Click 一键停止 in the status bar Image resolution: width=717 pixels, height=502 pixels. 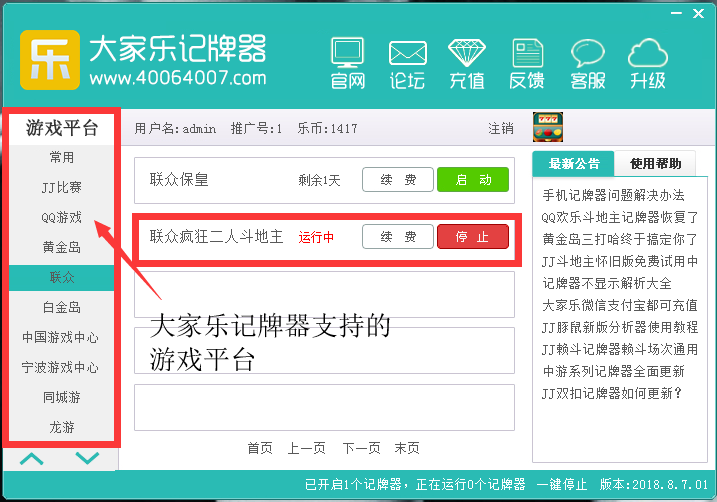click(x=562, y=484)
